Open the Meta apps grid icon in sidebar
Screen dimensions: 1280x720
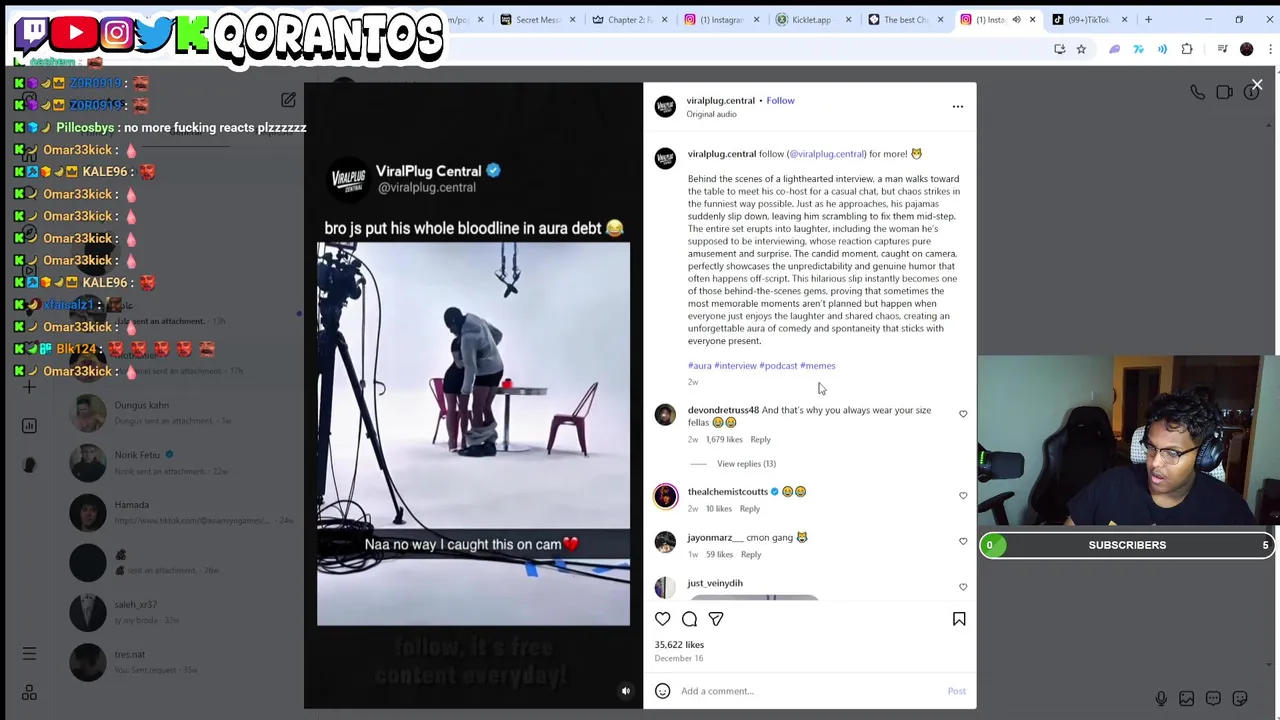(x=29, y=693)
